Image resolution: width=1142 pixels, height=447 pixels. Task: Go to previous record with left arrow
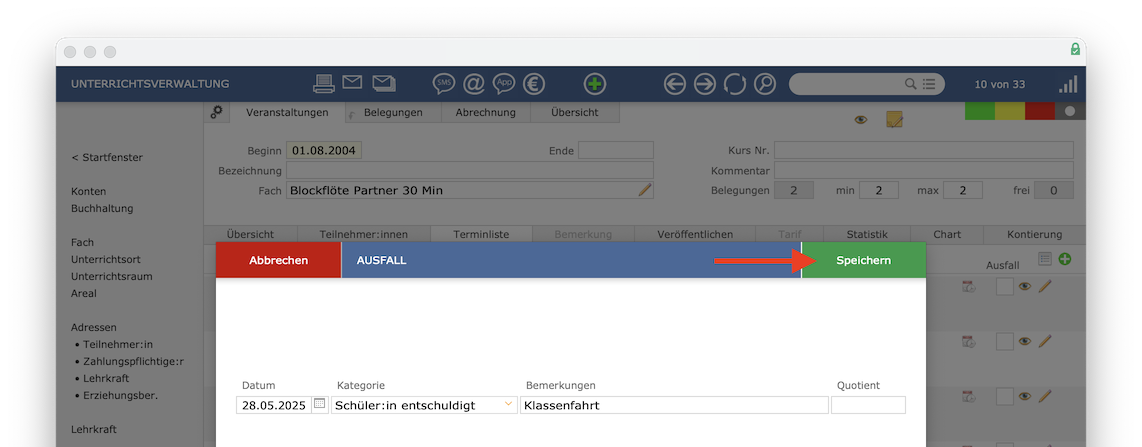click(675, 84)
